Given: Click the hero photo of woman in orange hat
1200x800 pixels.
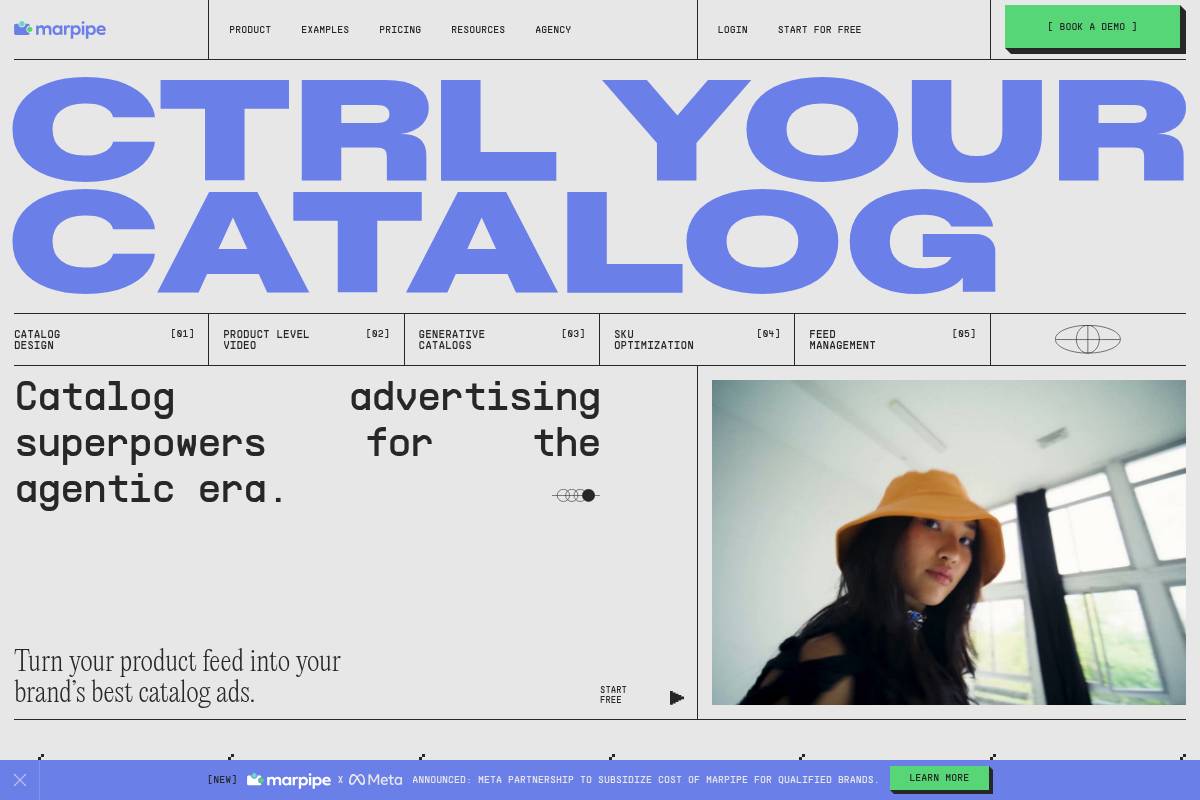Looking at the screenshot, I should (x=949, y=542).
